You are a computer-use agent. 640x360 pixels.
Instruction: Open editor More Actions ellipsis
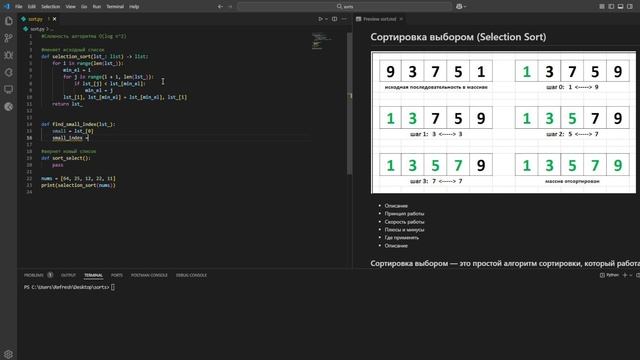click(344, 19)
